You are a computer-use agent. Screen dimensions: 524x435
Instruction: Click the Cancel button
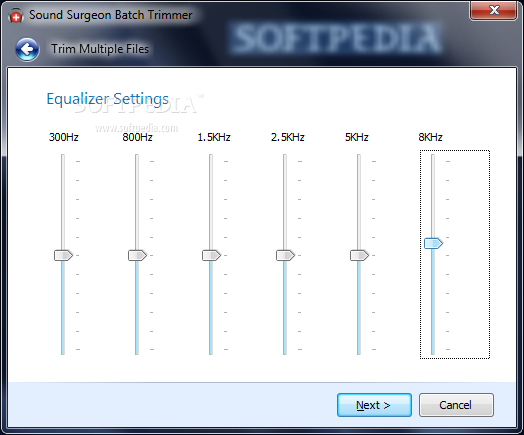point(456,405)
